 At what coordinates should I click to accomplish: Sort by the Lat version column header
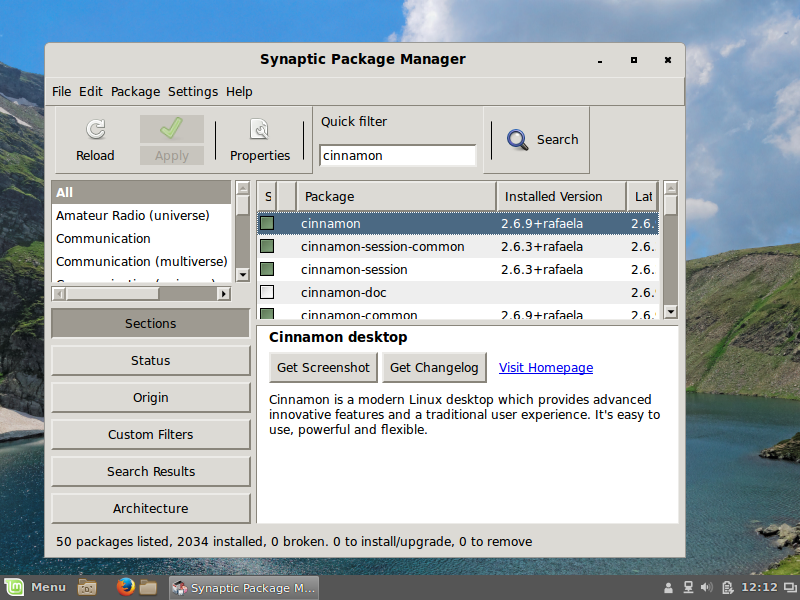pyautogui.click(x=643, y=196)
